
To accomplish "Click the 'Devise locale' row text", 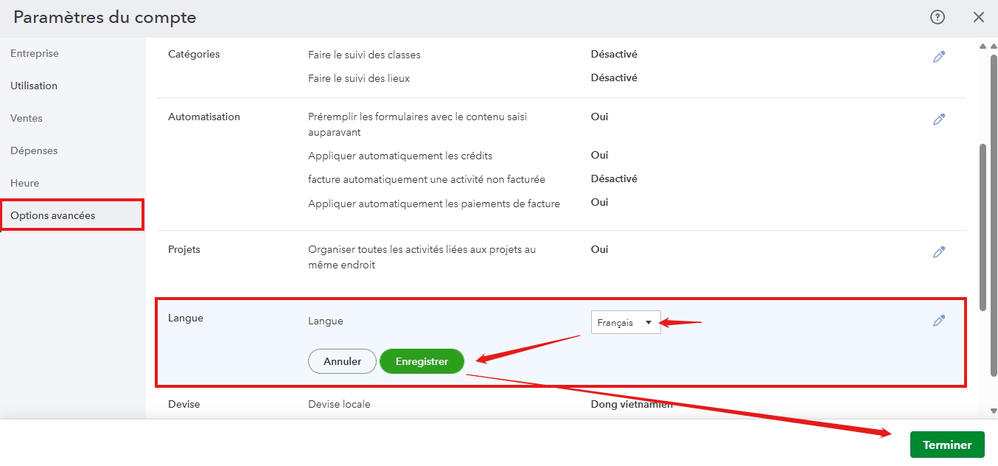I will pos(339,404).
